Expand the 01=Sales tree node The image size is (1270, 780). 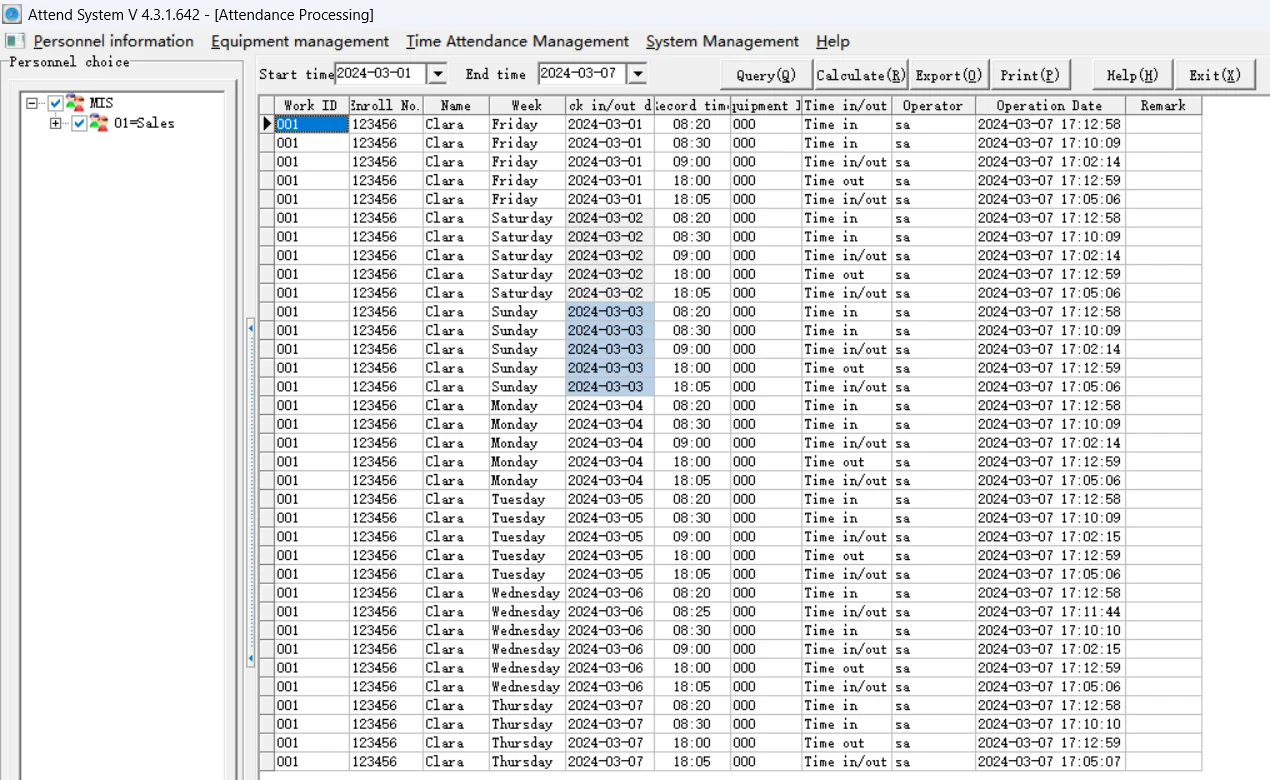[x=56, y=123]
